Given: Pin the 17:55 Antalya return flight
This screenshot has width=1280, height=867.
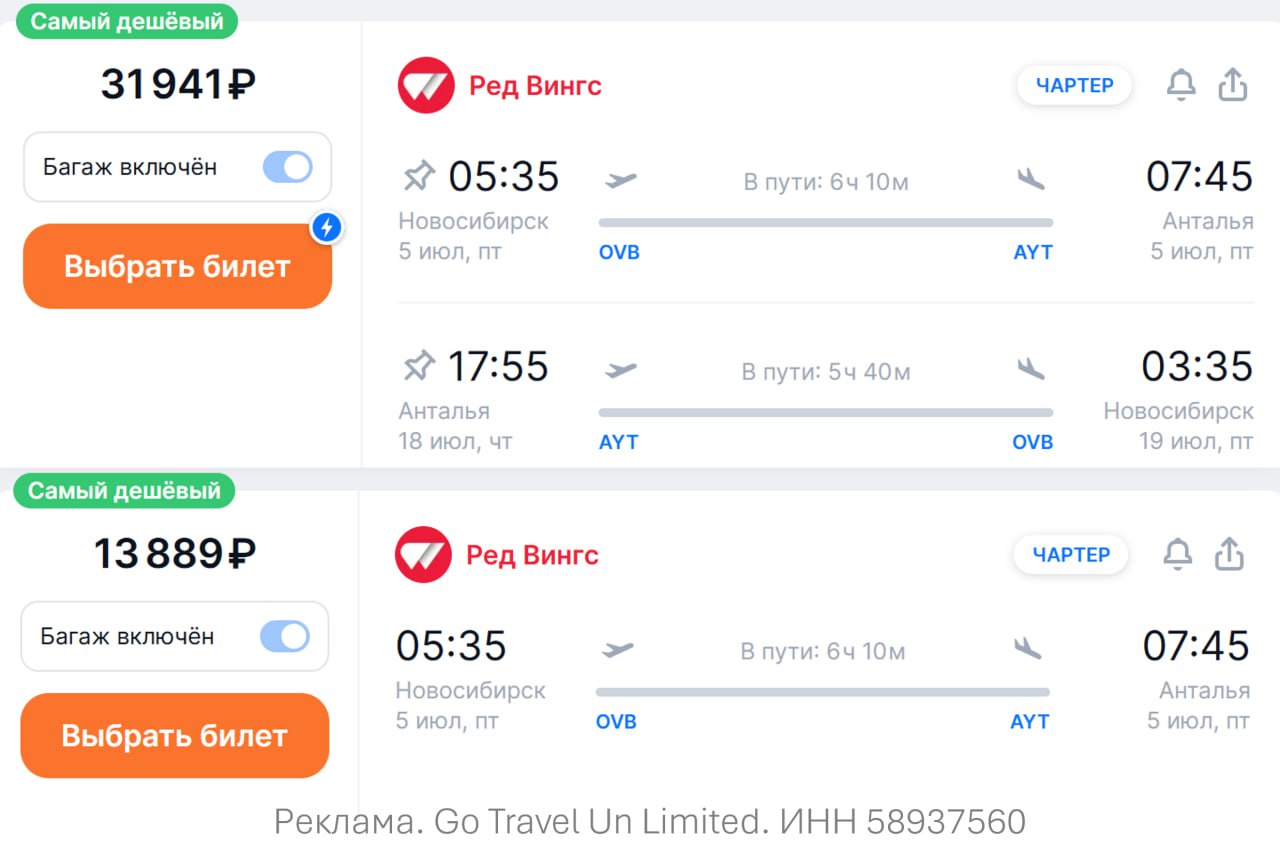Looking at the screenshot, I should point(419,367).
